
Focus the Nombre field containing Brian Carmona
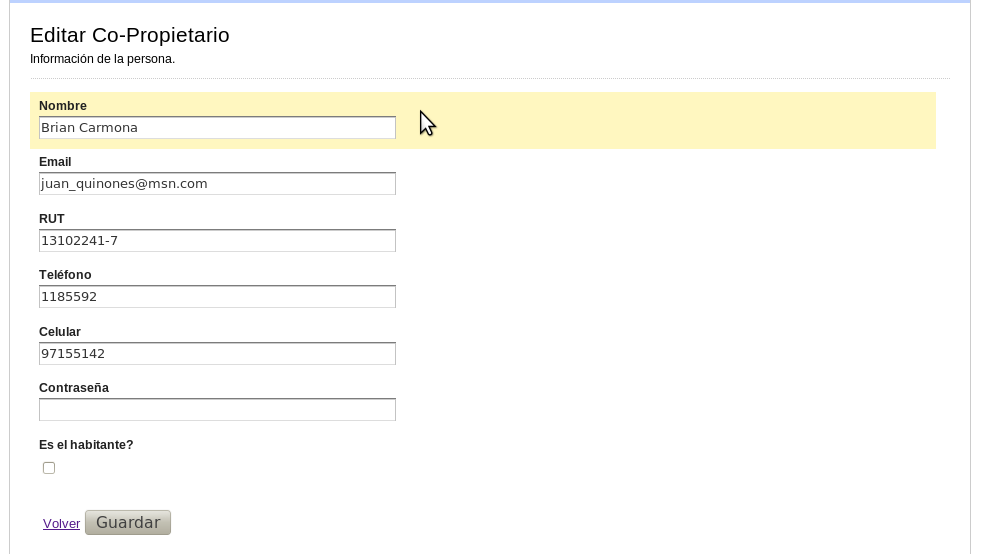217,127
